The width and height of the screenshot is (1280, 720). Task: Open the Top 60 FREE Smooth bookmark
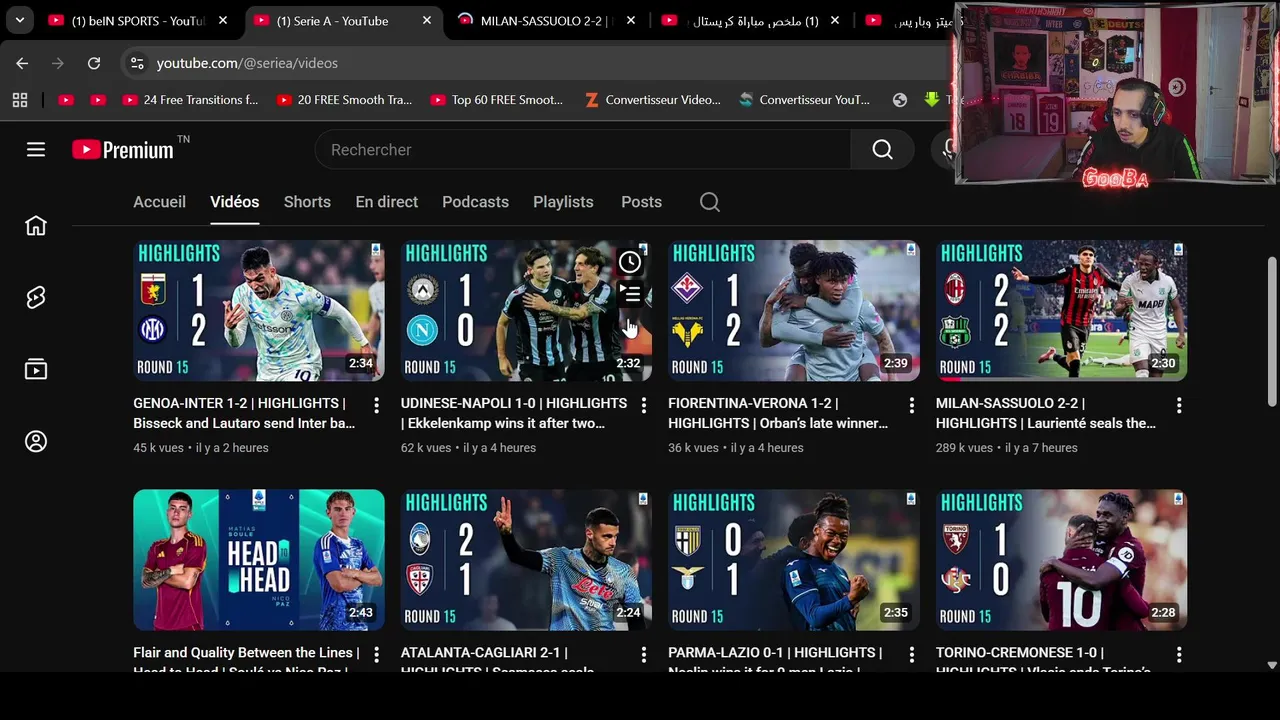tap(497, 100)
